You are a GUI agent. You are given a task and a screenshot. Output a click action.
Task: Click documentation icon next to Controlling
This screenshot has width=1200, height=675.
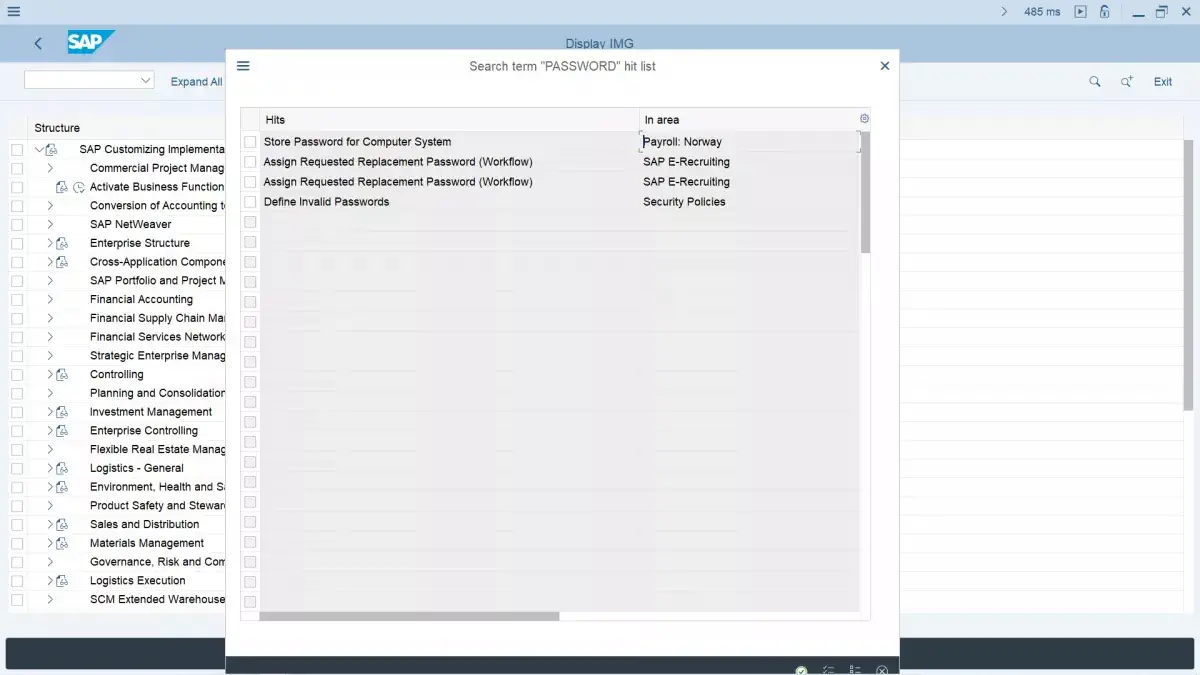(x=62, y=374)
